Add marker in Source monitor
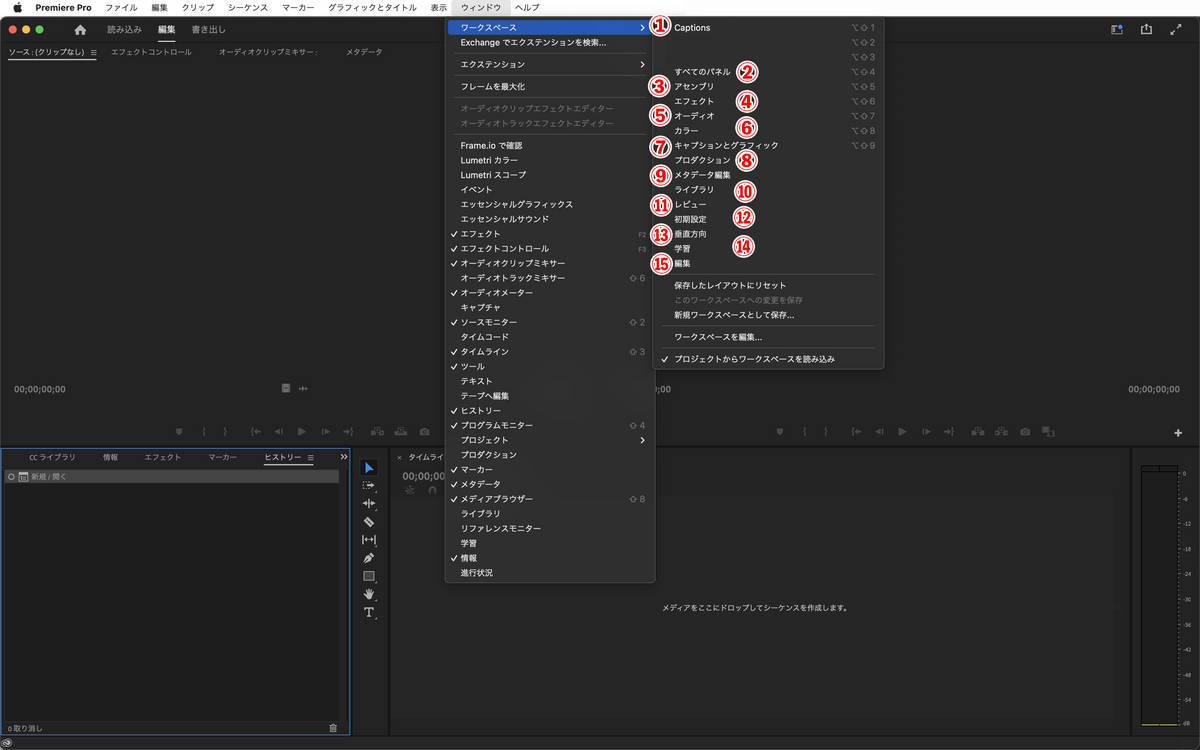1200x750 pixels. 180,432
